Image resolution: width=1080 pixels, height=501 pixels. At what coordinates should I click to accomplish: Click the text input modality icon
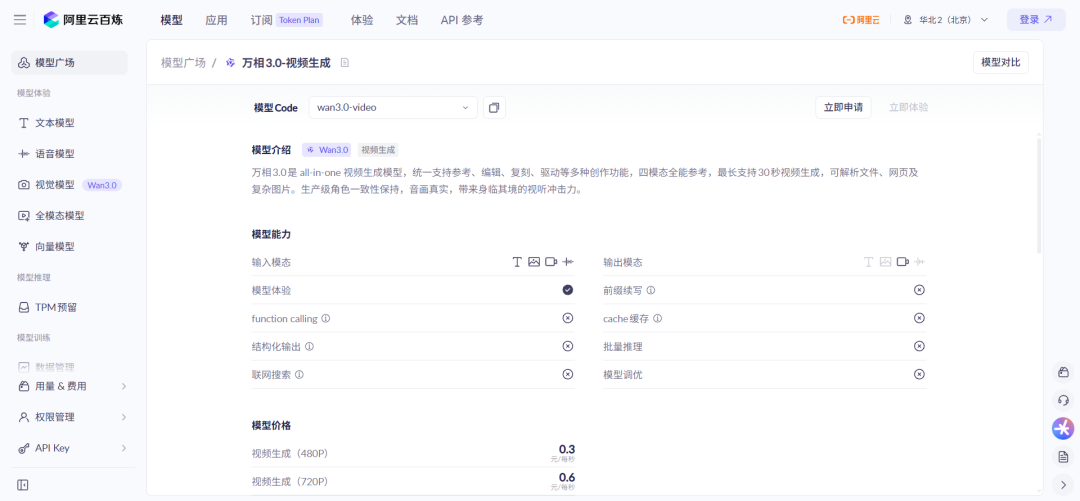(517, 262)
